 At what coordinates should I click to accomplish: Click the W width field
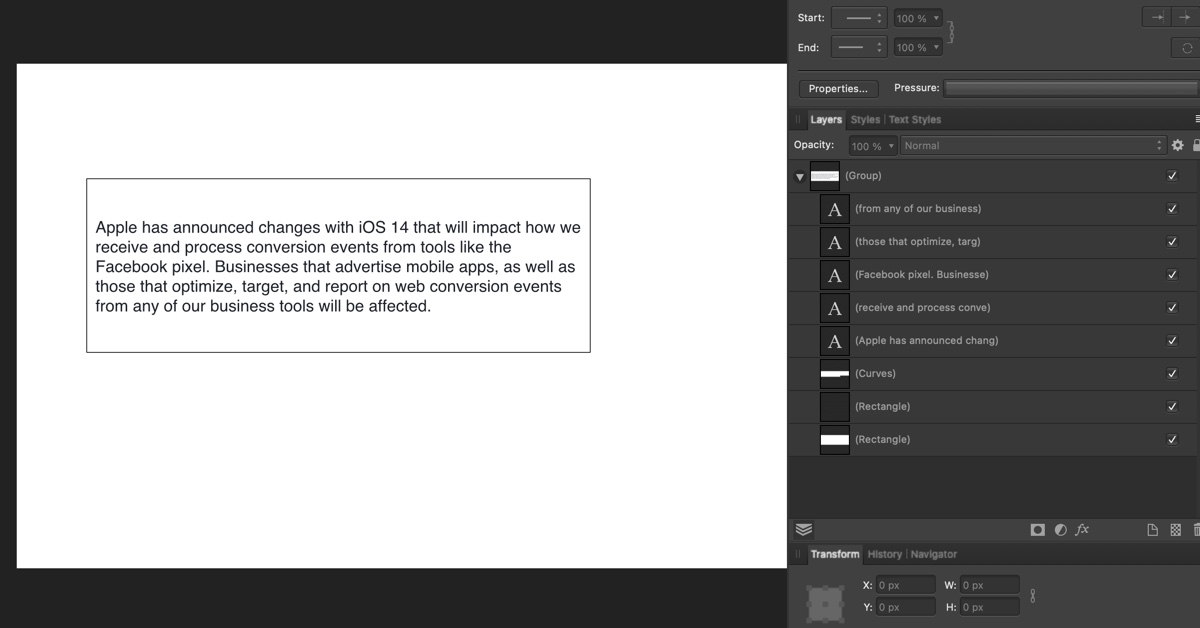coord(989,585)
